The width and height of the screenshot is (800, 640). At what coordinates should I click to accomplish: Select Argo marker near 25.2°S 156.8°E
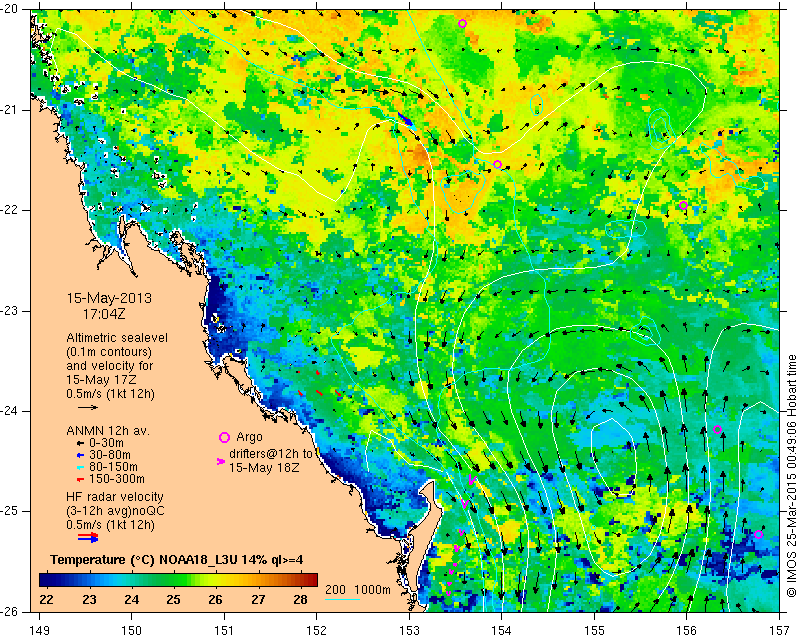[x=758, y=534]
